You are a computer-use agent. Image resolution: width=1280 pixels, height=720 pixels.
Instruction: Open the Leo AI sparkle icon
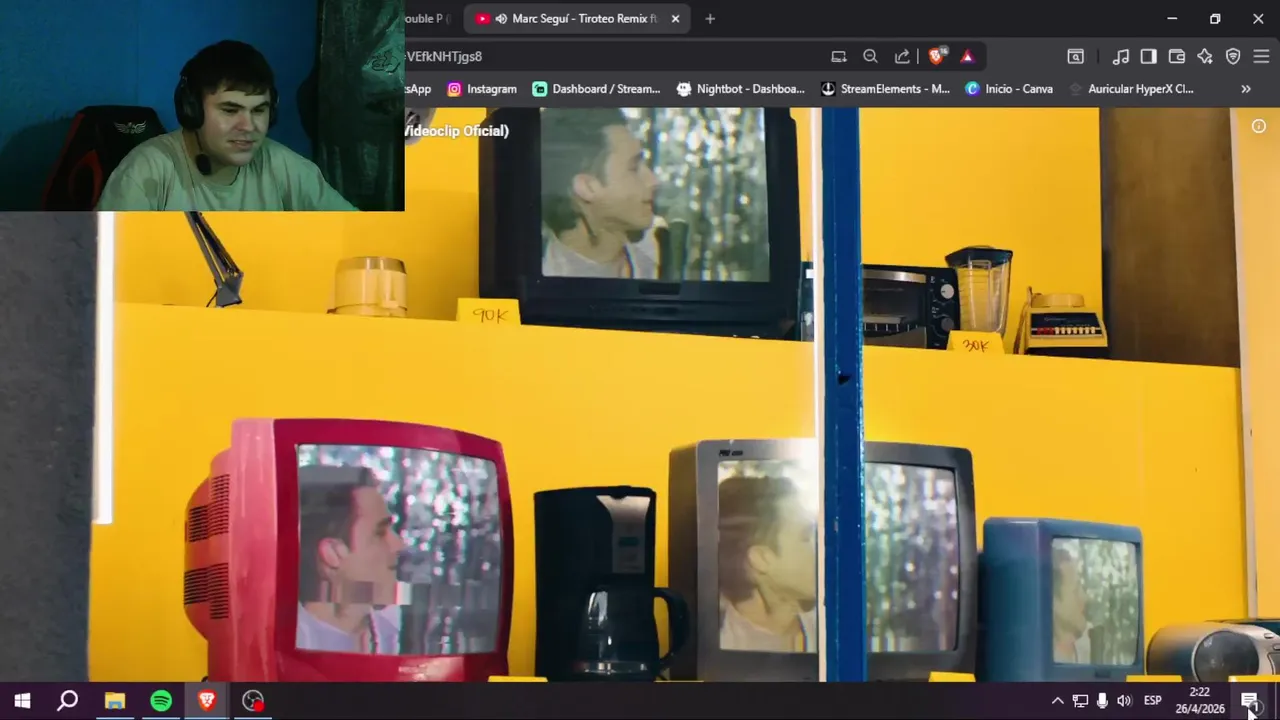point(1205,57)
